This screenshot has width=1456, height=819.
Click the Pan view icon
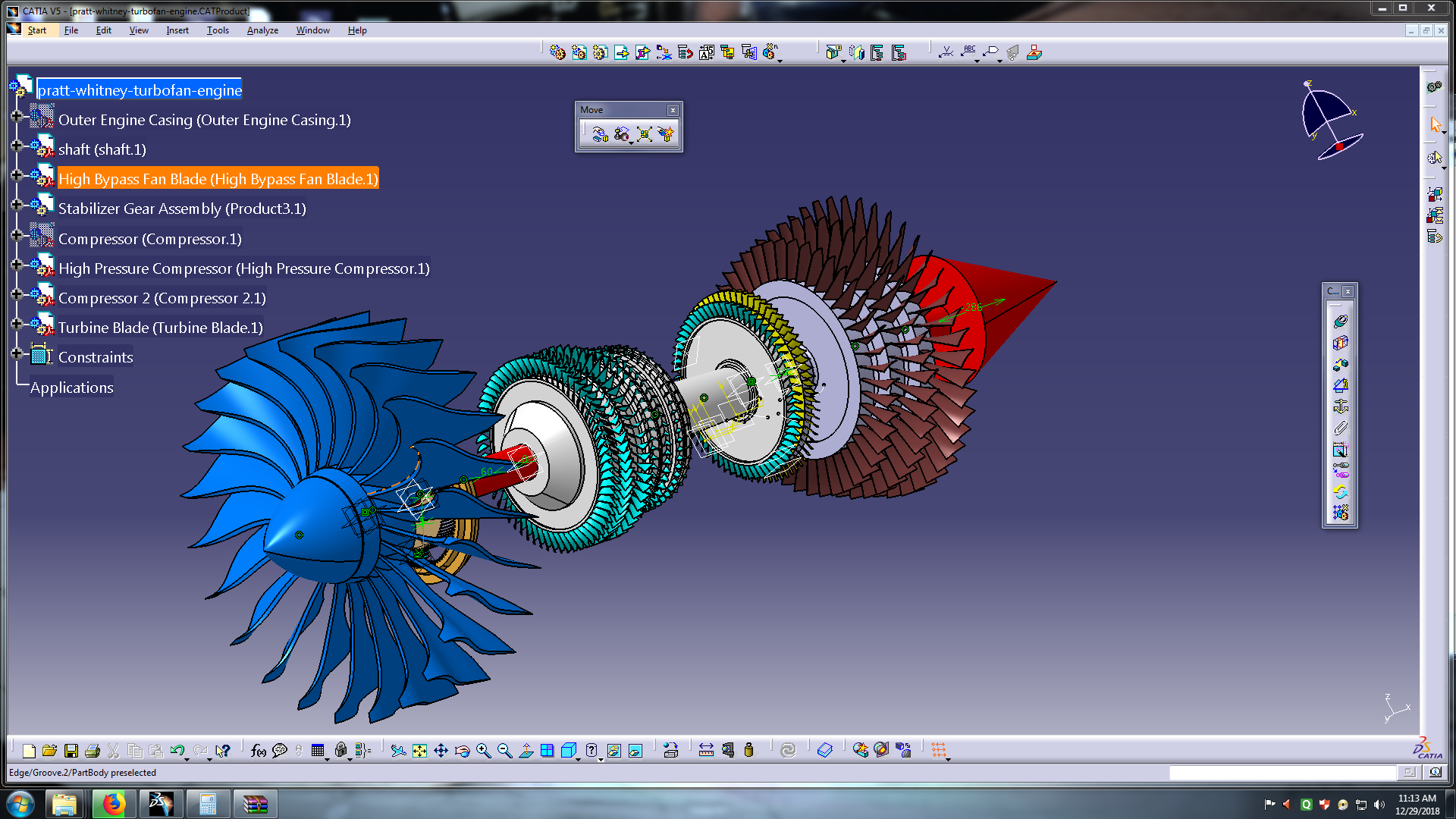[441, 751]
